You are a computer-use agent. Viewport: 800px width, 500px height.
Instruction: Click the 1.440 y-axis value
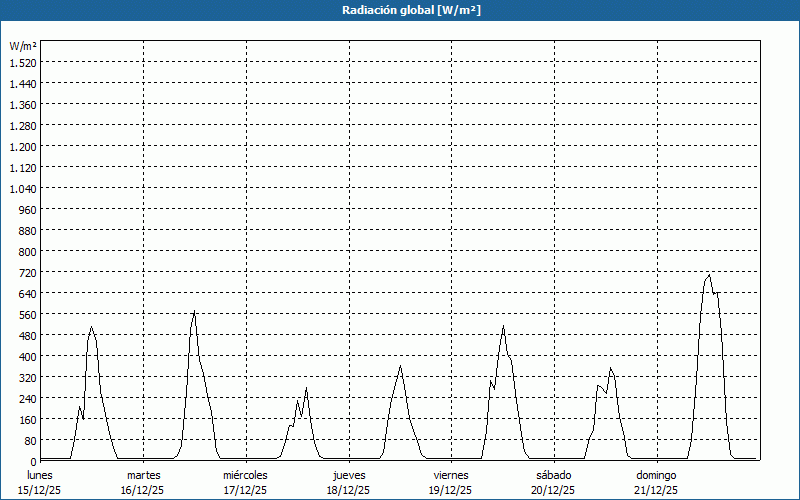(23, 84)
